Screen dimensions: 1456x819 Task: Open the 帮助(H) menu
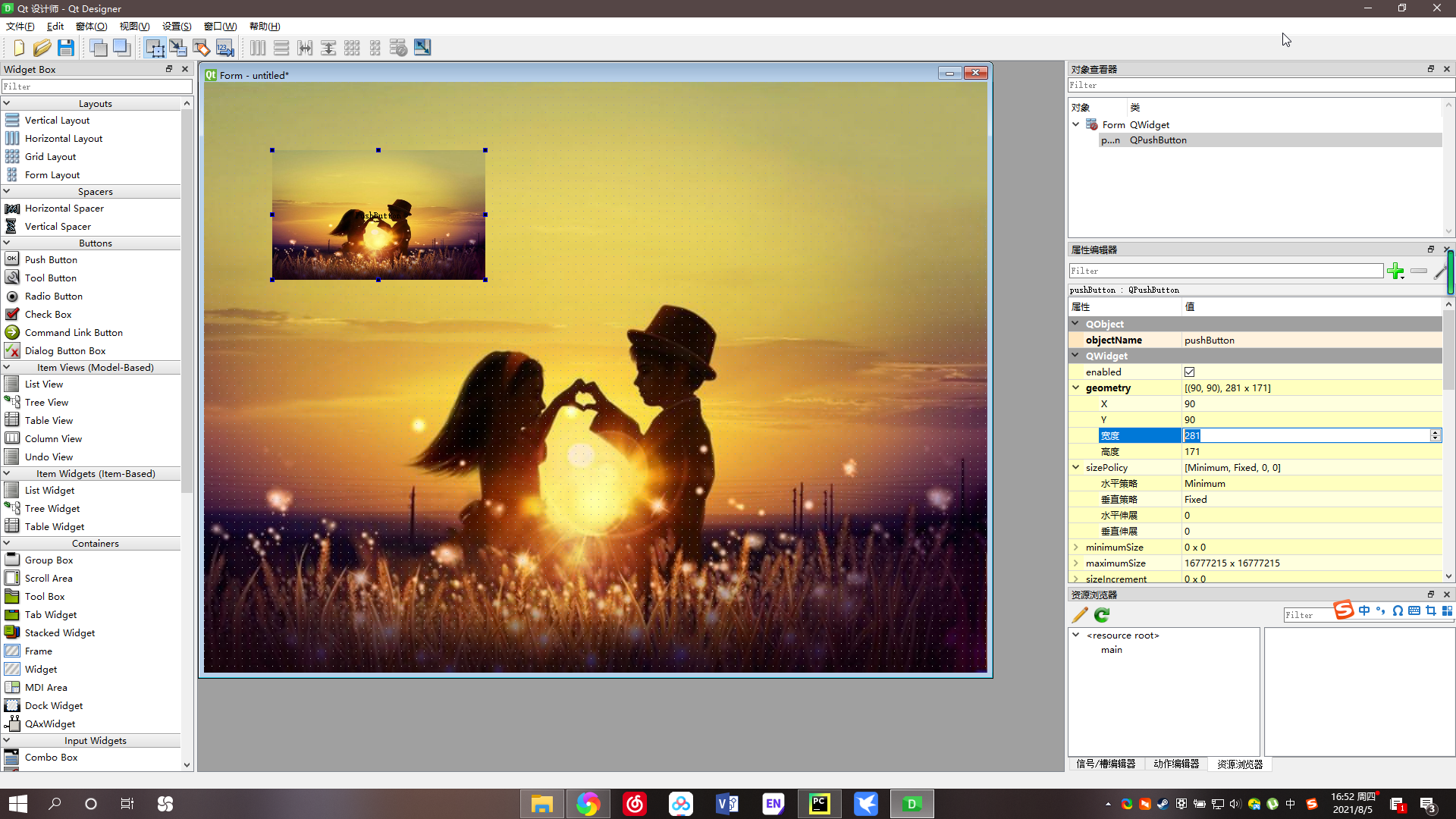pos(265,27)
